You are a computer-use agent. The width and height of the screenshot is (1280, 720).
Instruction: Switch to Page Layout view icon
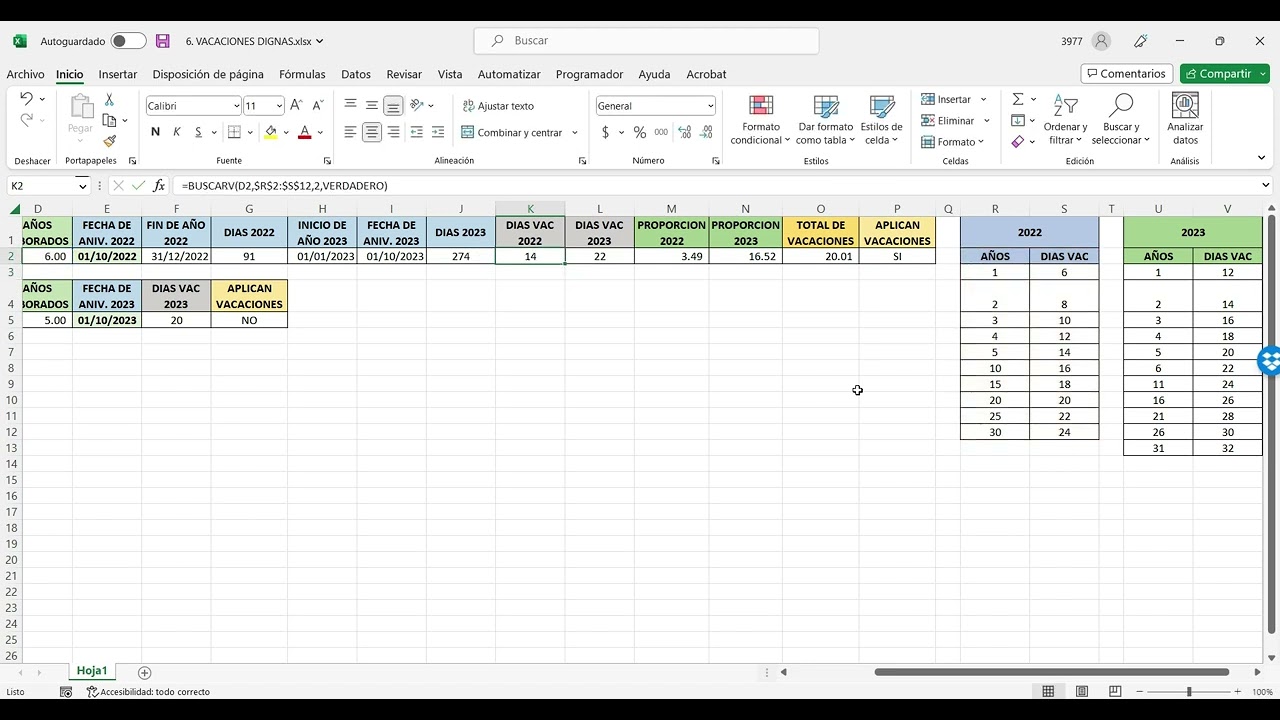(1082, 692)
